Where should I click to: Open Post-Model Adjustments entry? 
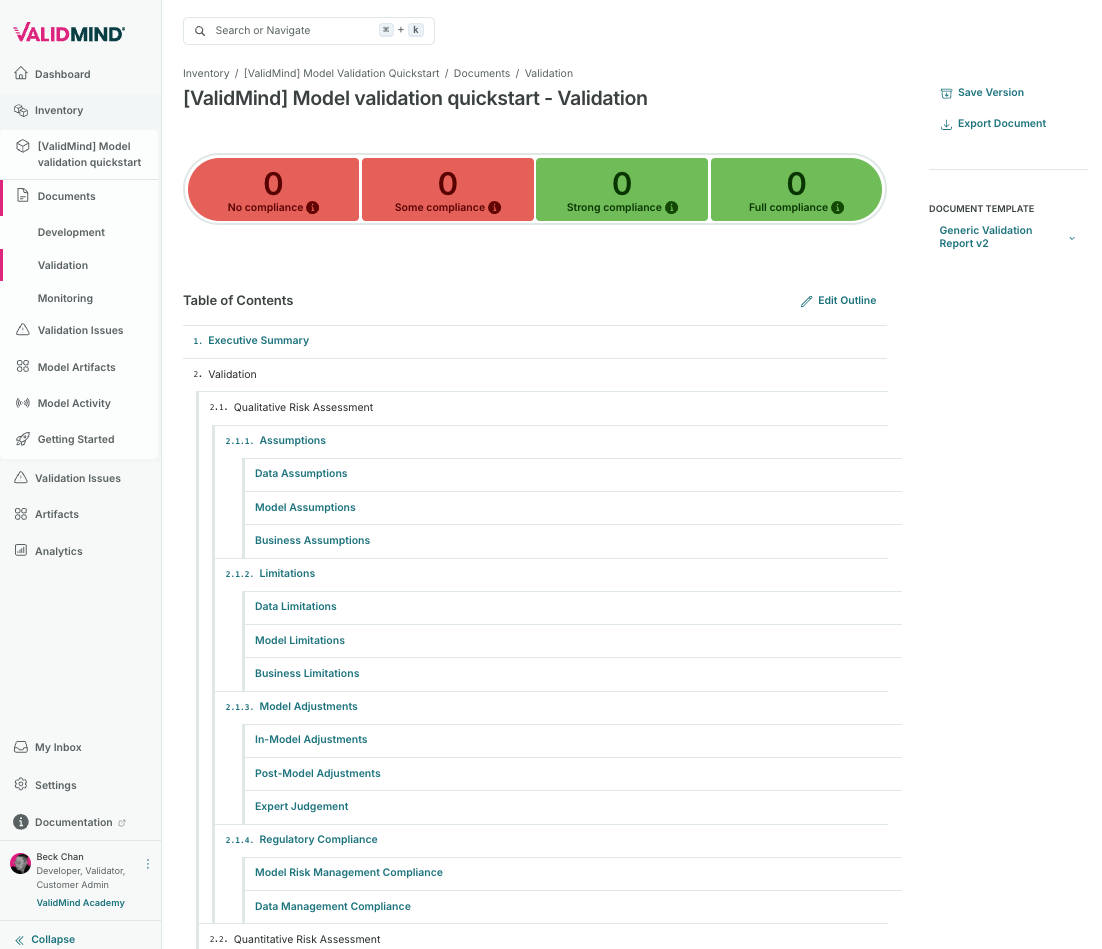coord(317,773)
